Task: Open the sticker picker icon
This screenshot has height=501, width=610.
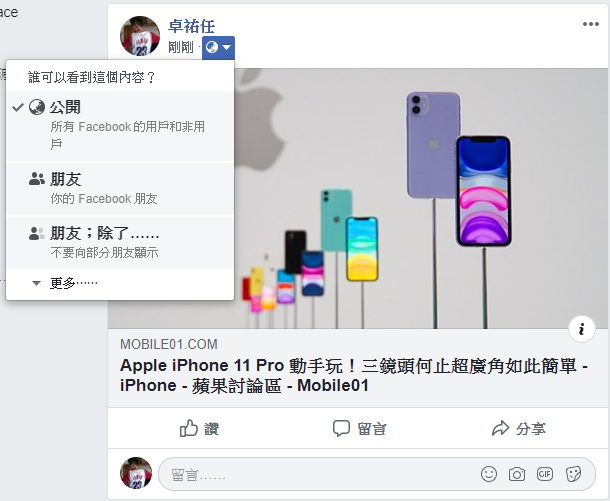Action: tap(573, 474)
